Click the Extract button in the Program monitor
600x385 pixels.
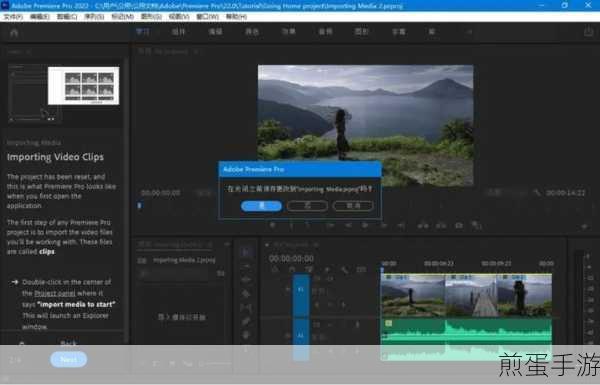[x=441, y=225]
